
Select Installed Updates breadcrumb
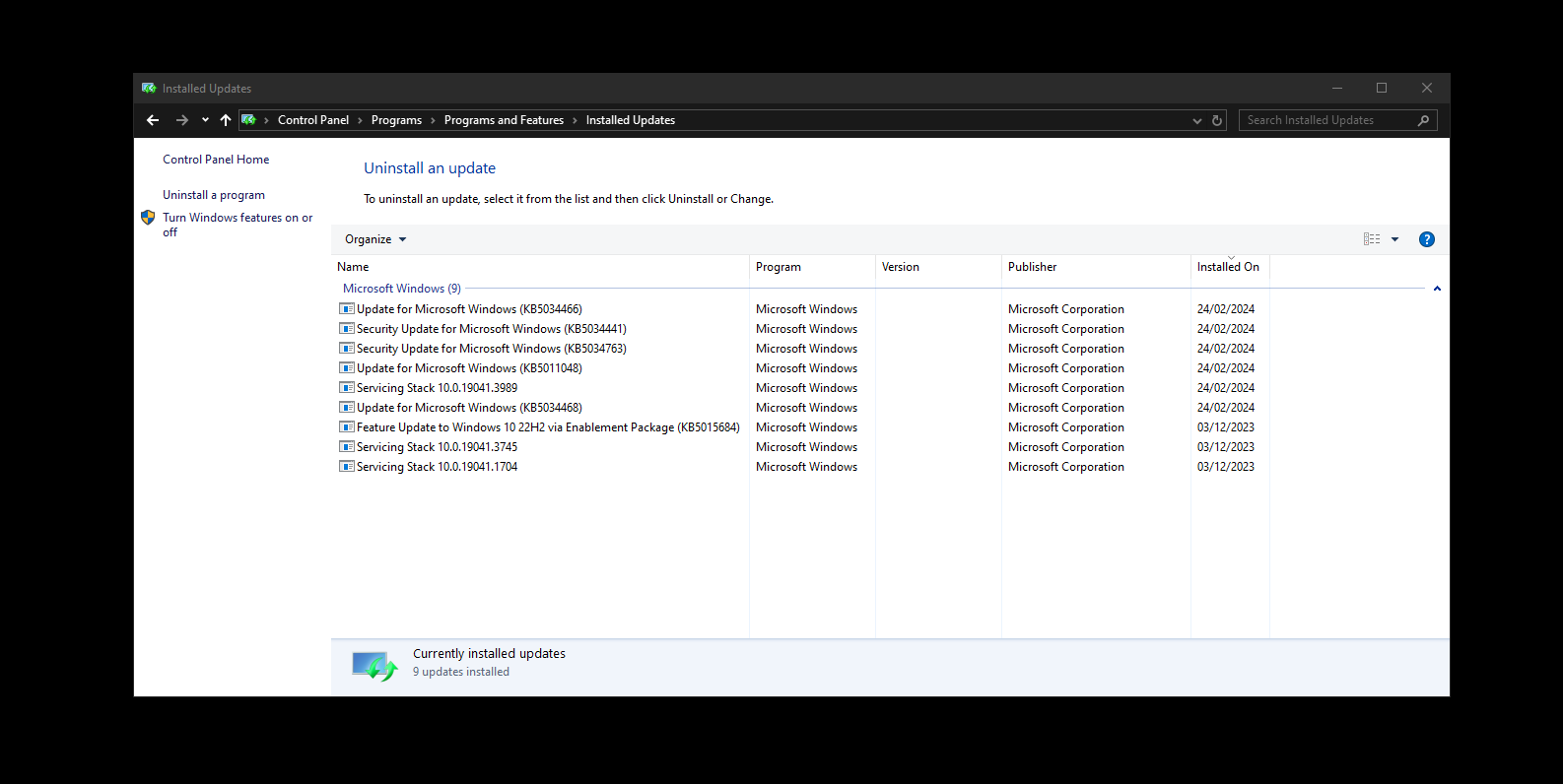tap(631, 120)
